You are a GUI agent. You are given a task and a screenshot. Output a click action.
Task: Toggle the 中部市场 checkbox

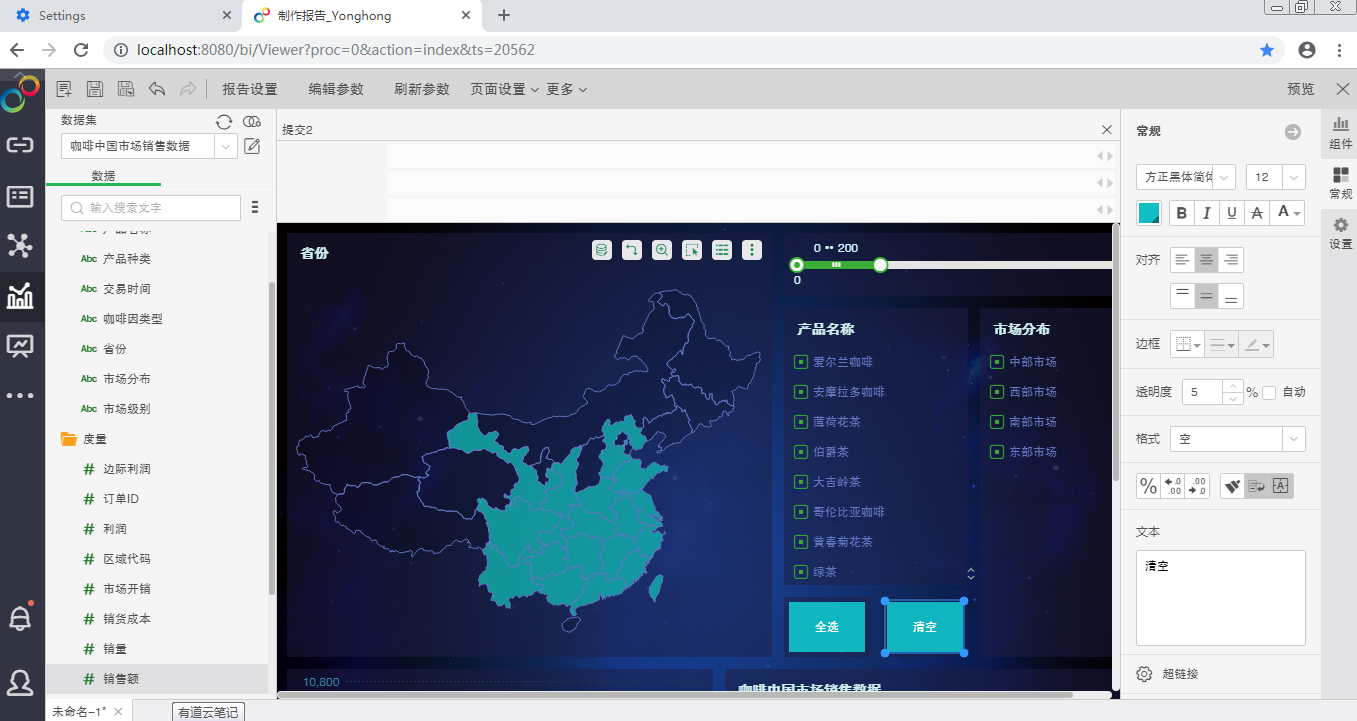(997, 362)
